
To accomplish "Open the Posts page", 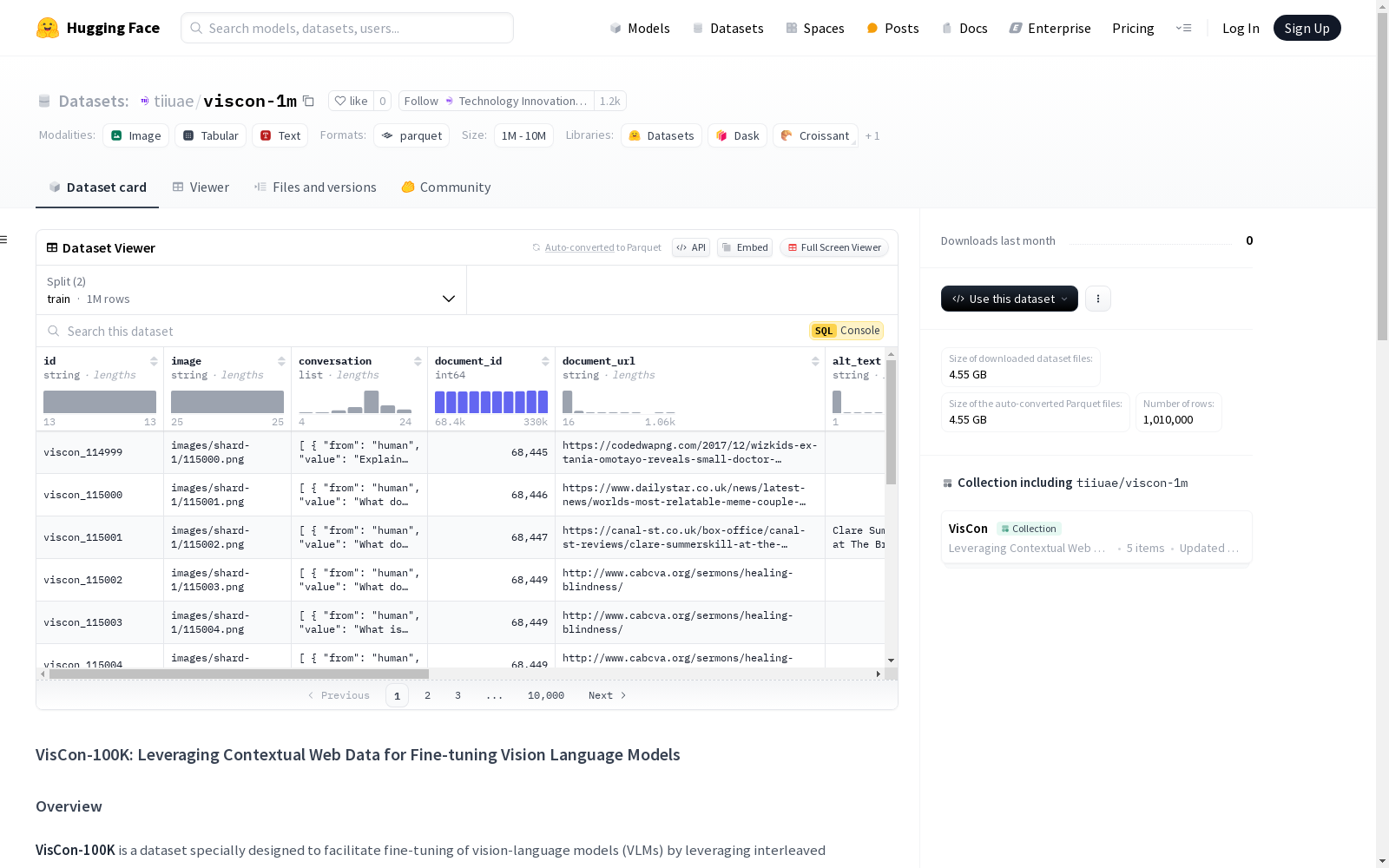I will (x=892, y=28).
